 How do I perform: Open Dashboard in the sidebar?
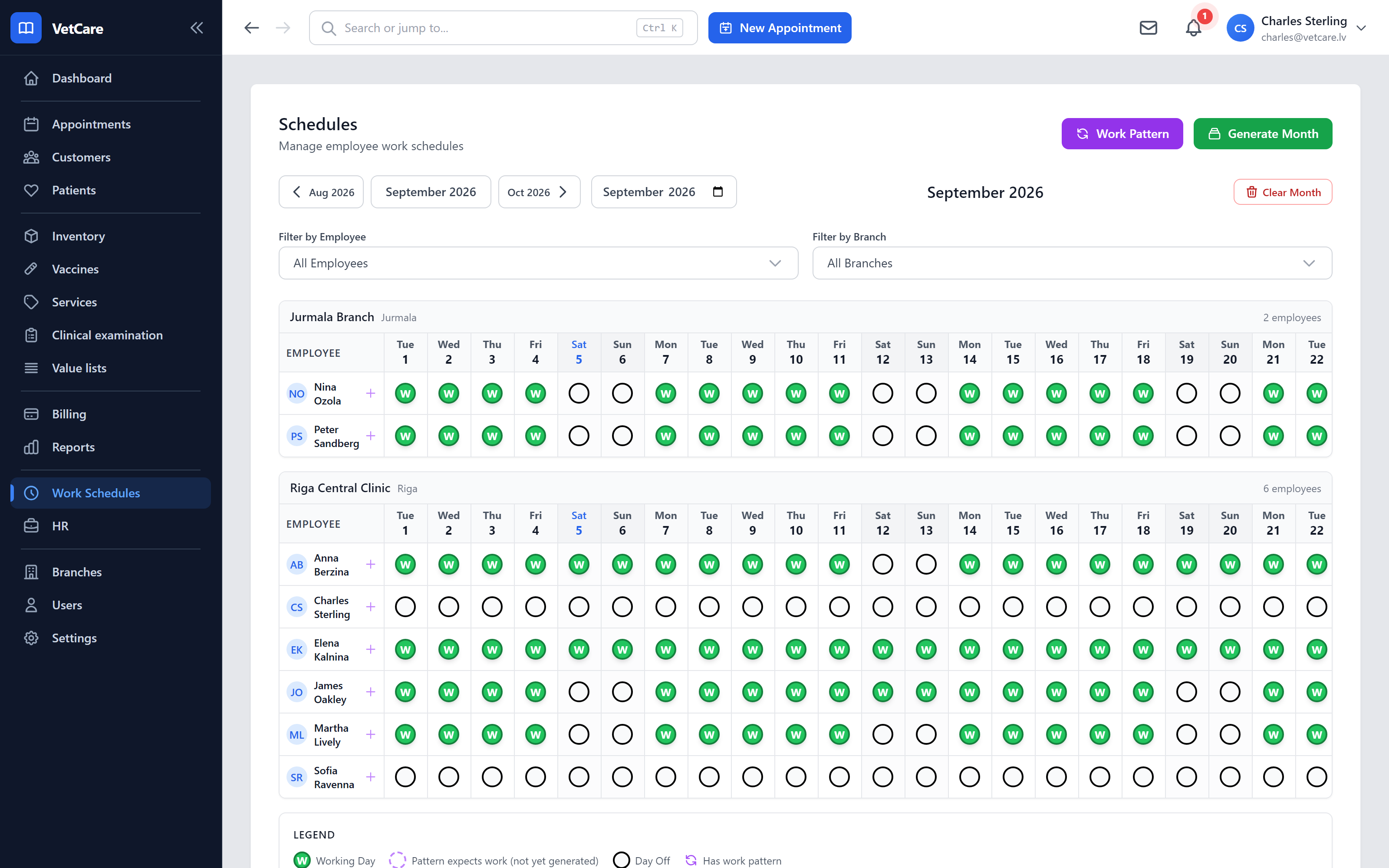(x=111, y=78)
